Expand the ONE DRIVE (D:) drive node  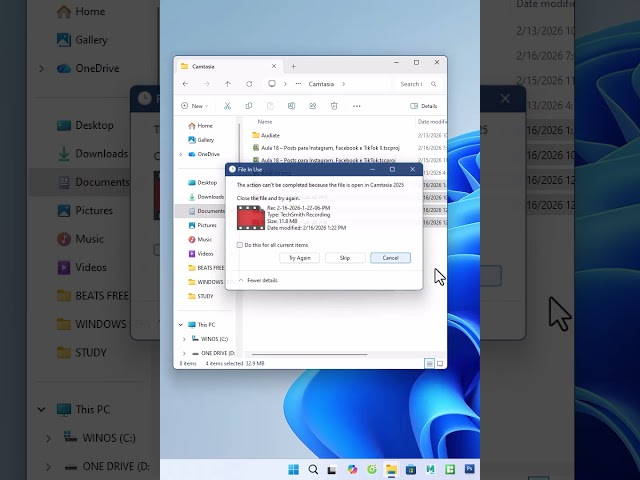pos(184,353)
